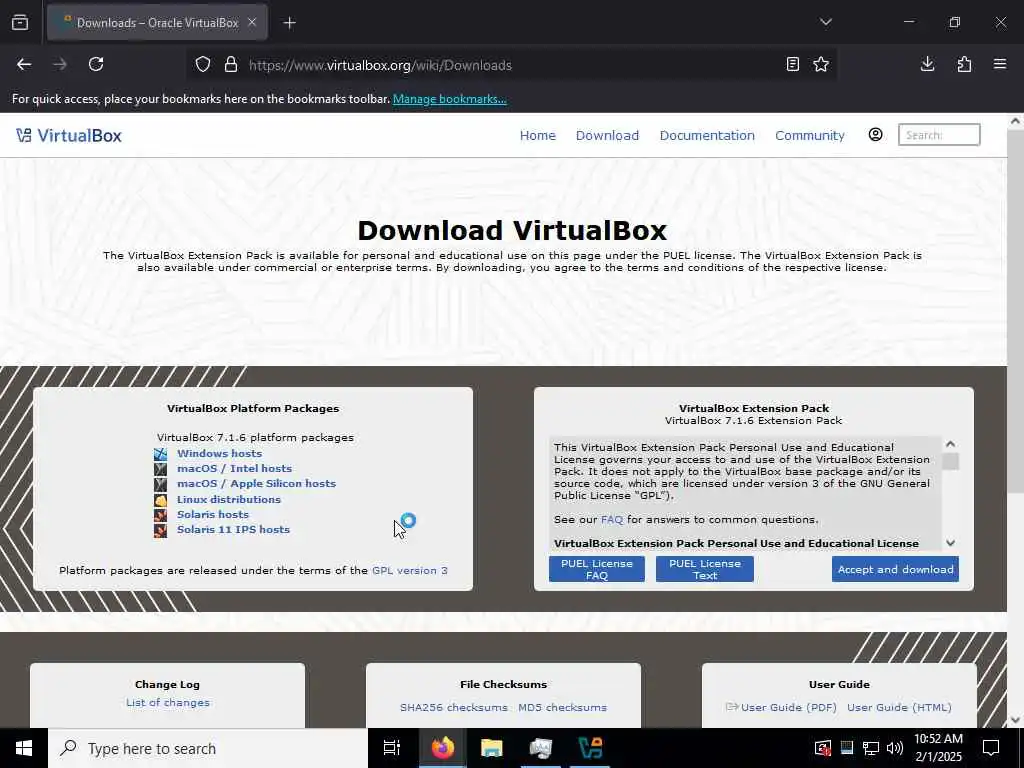This screenshot has height=768, width=1024.
Task: Open the Download menu item
Action: [x=607, y=135]
